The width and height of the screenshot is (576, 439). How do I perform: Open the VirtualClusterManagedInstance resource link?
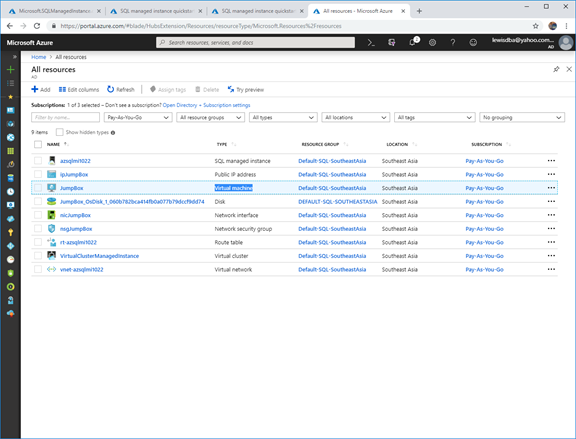point(99,256)
